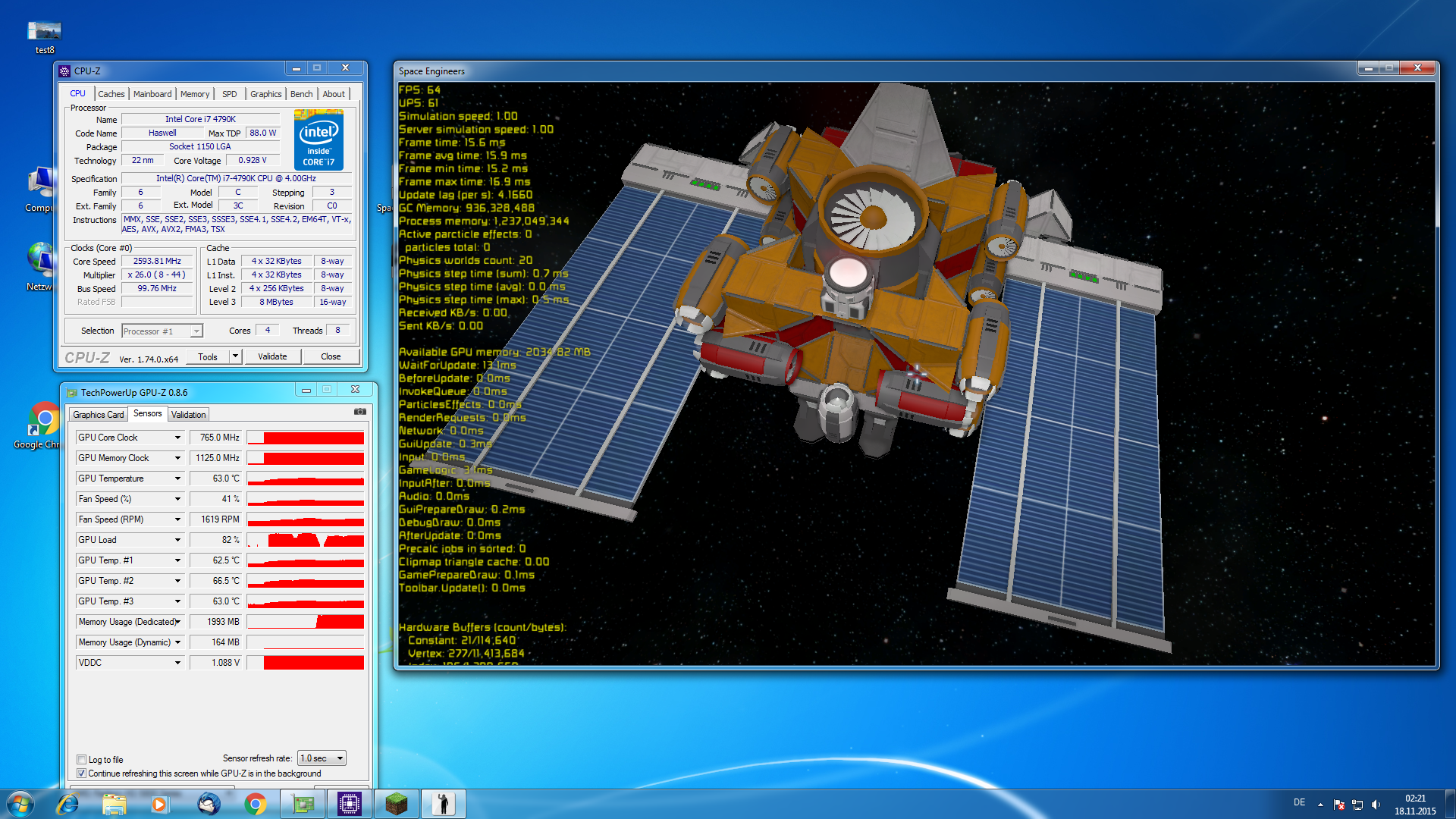Open Google Chrome from the taskbar
Image resolution: width=1456 pixels, height=819 pixels.
tap(256, 804)
